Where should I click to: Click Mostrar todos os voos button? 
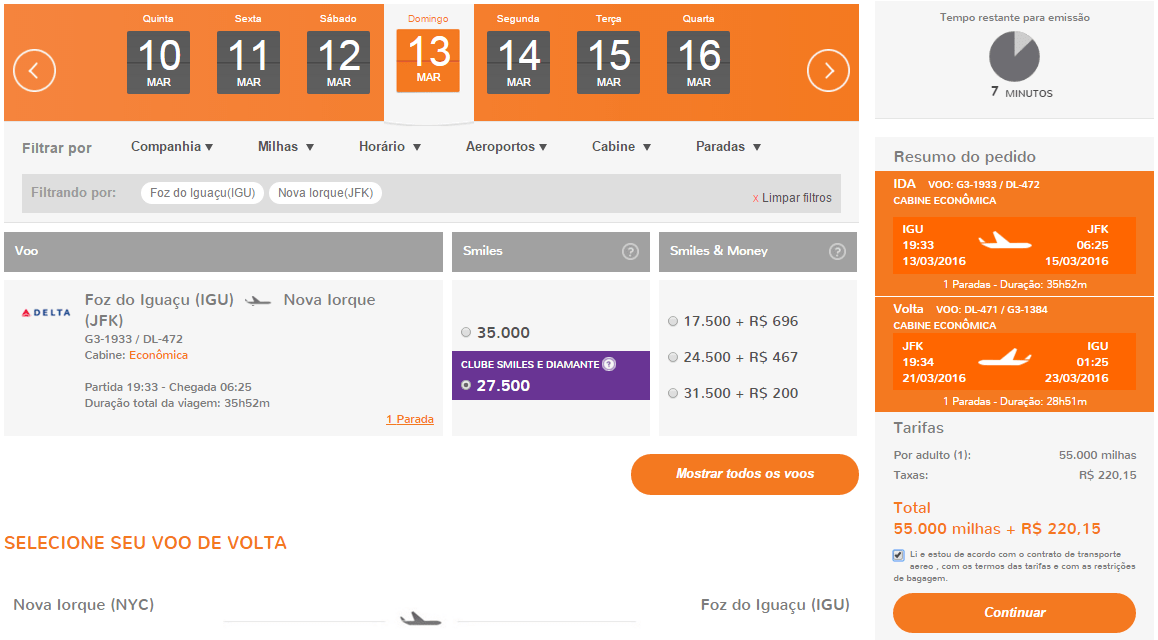pos(744,474)
